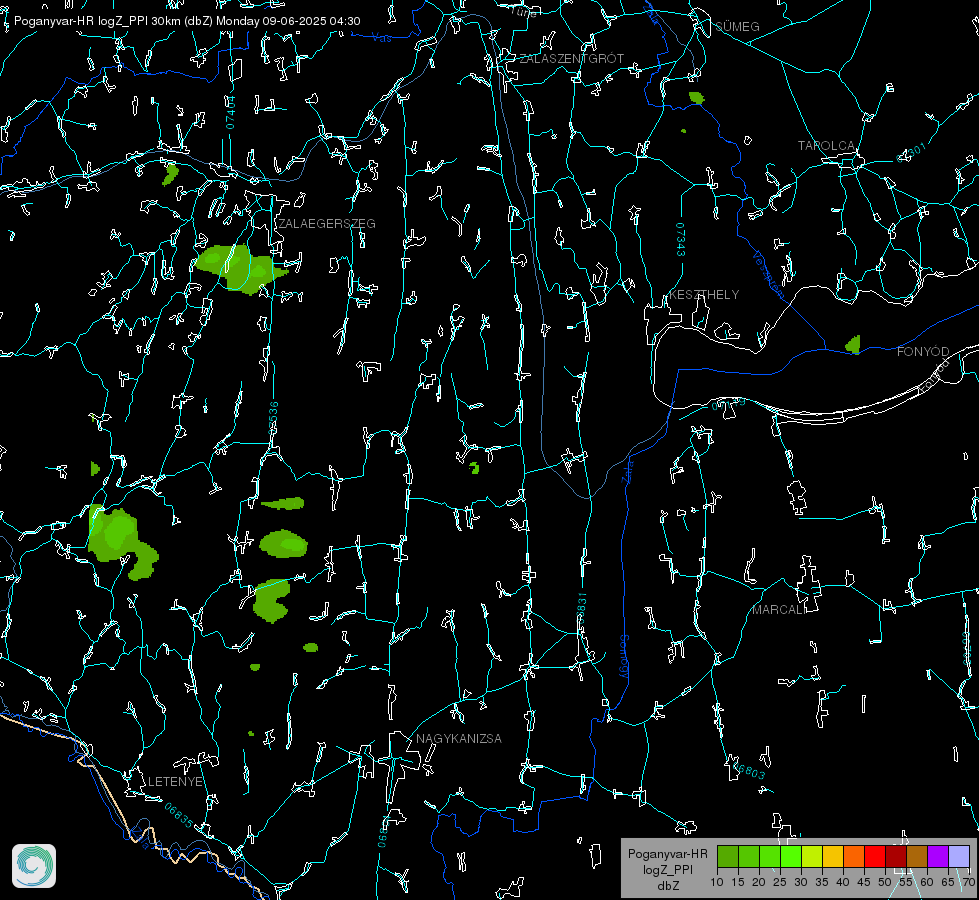
Task: Pick the bright green 25–30 dBZ swatch
Action: pyautogui.click(x=791, y=856)
